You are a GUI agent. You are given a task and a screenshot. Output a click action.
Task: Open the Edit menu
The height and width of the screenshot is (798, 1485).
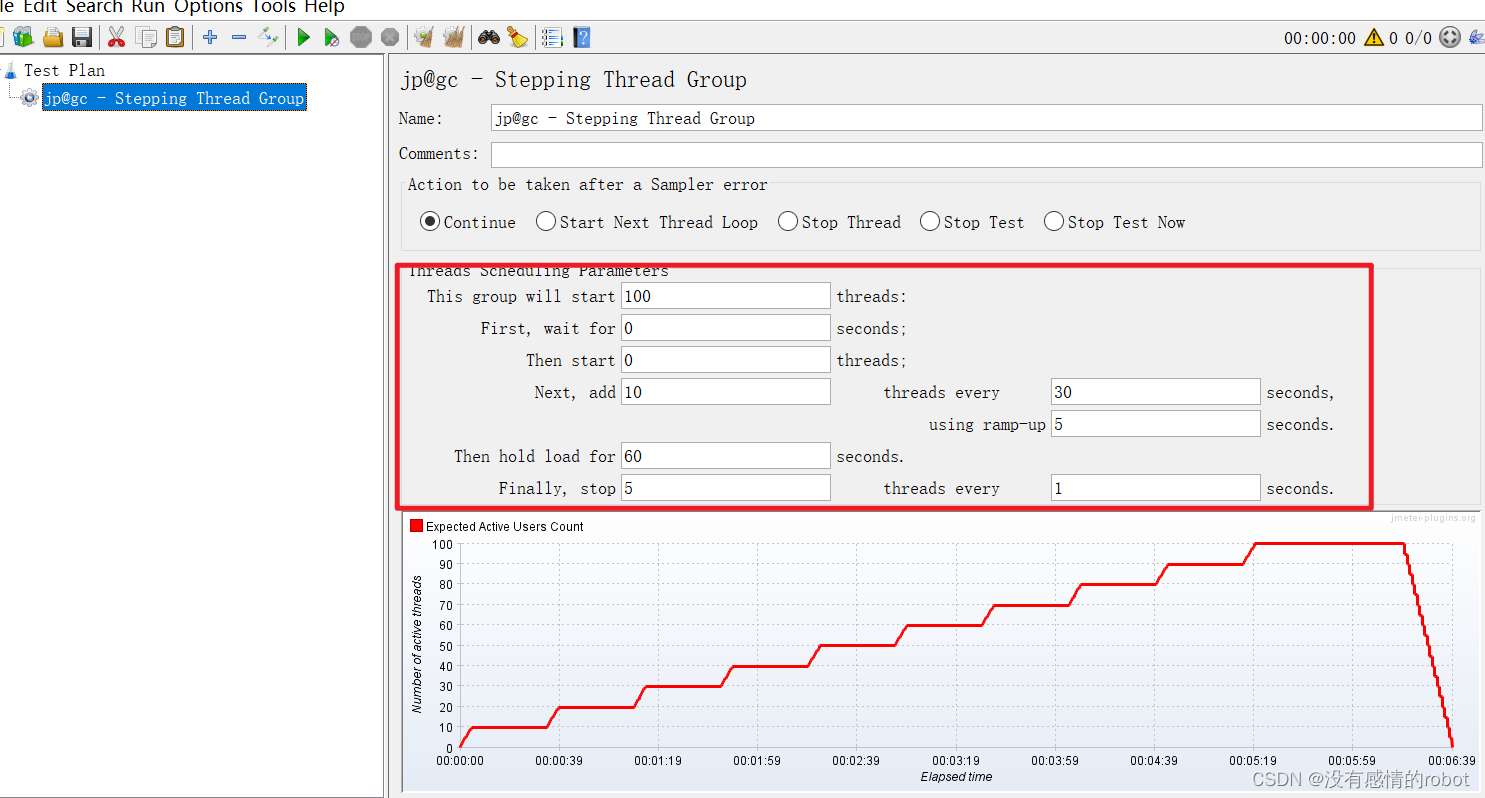click(x=40, y=7)
